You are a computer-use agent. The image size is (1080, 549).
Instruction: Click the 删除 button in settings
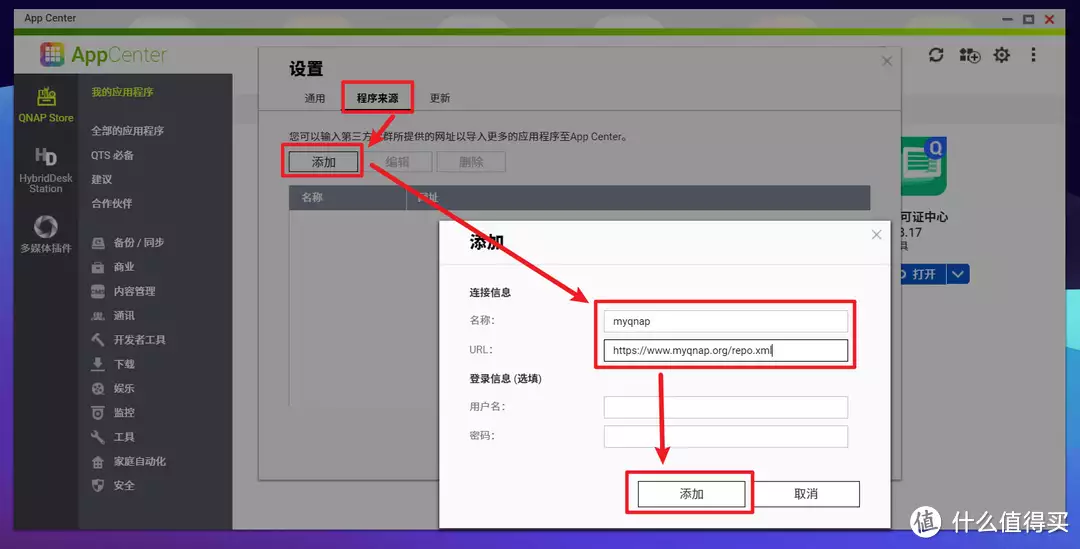(471, 162)
